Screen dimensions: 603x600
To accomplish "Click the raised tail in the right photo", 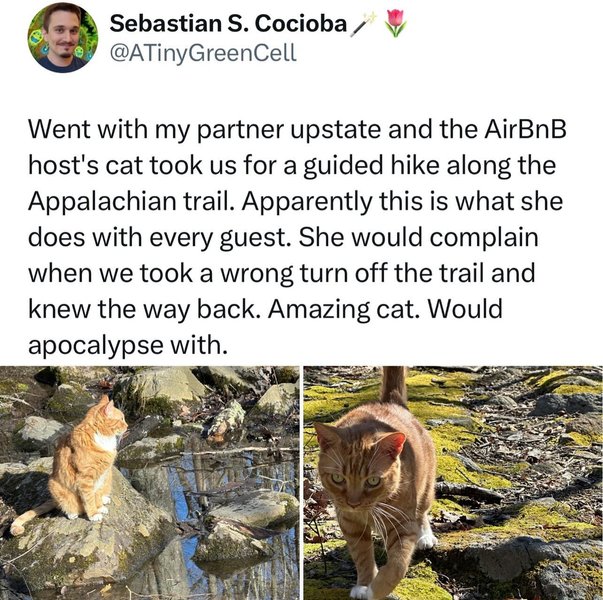I will point(394,386).
